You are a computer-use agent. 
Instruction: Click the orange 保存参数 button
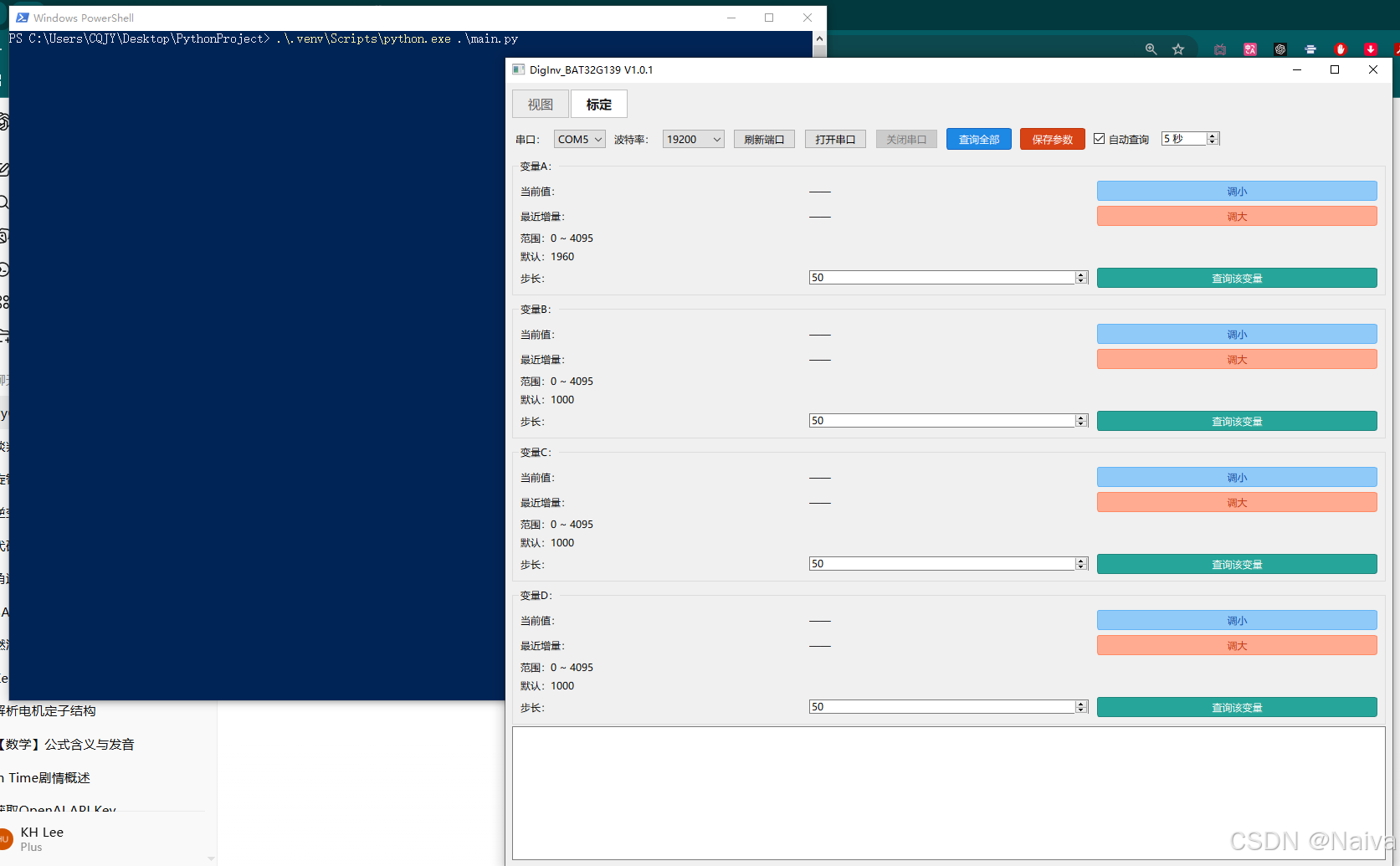tap(1053, 139)
